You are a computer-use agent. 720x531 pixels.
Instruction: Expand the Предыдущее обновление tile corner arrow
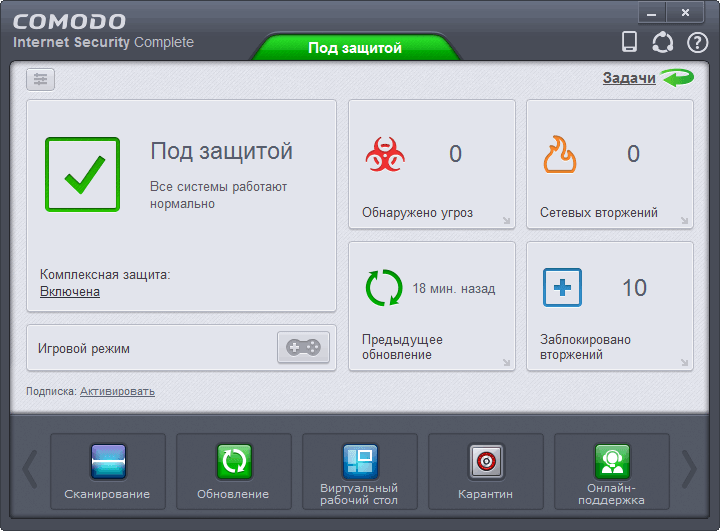(x=506, y=362)
